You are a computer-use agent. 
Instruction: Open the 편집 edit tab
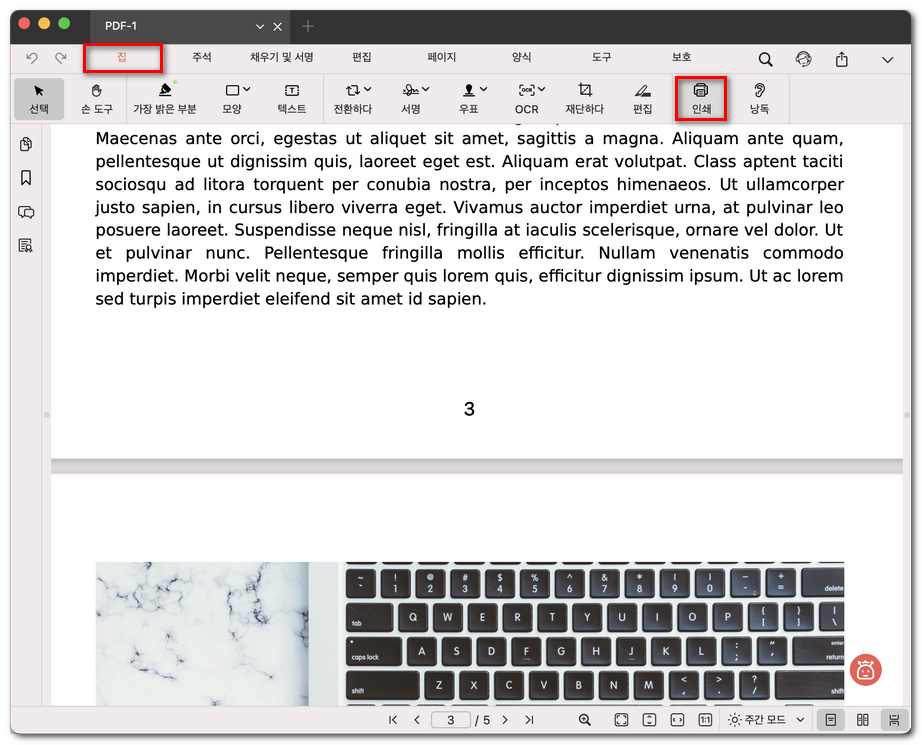pos(362,57)
